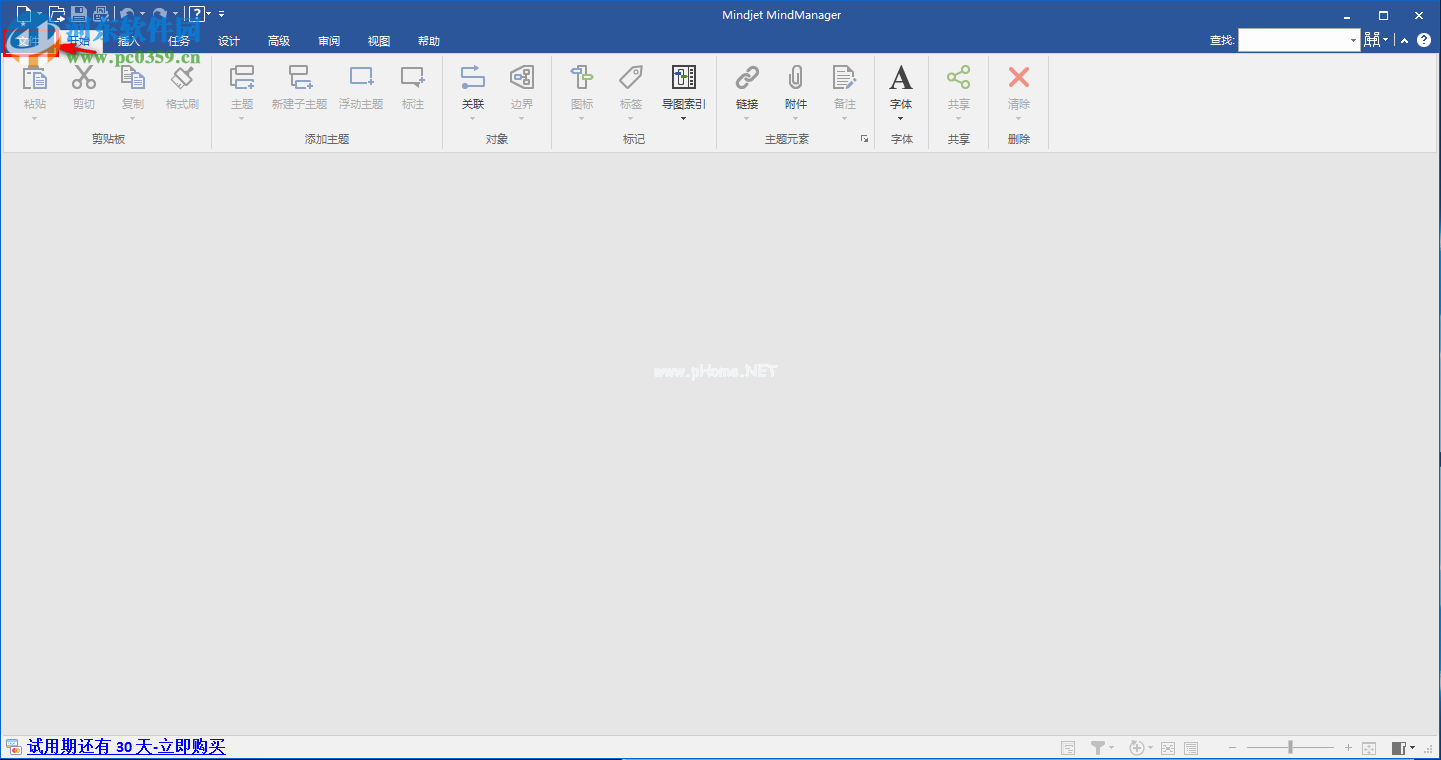This screenshot has height=760, width=1441.
Task: Insert a 浮动主题 (Floating Topic)
Action: click(361, 77)
